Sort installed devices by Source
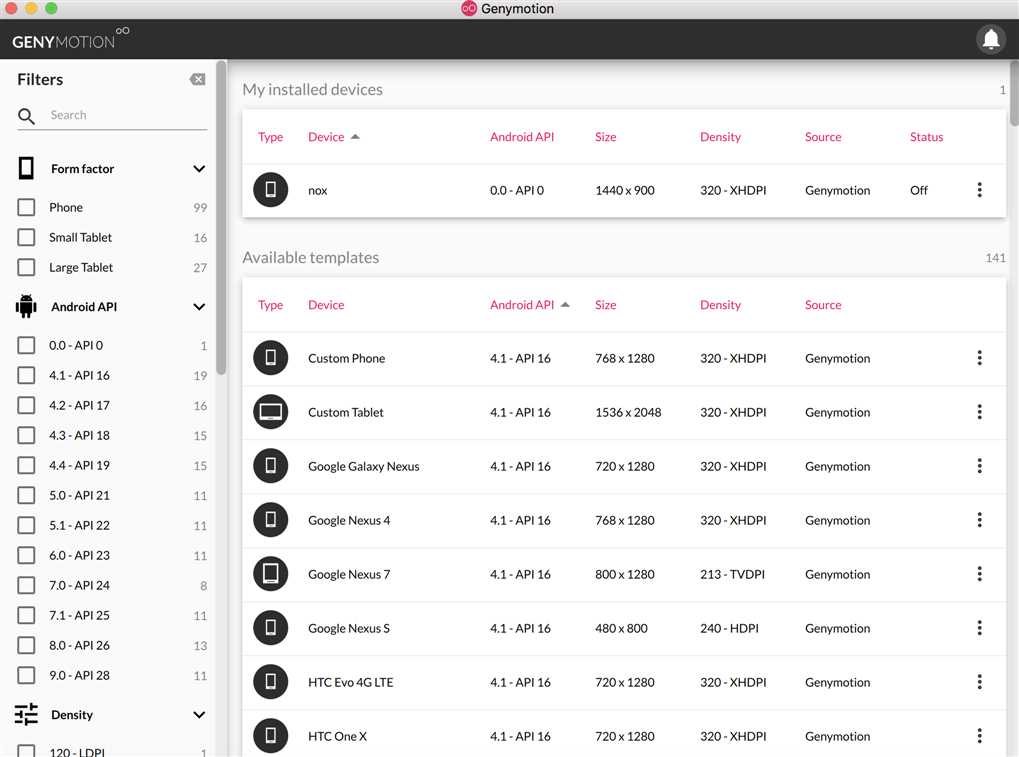 tap(823, 136)
